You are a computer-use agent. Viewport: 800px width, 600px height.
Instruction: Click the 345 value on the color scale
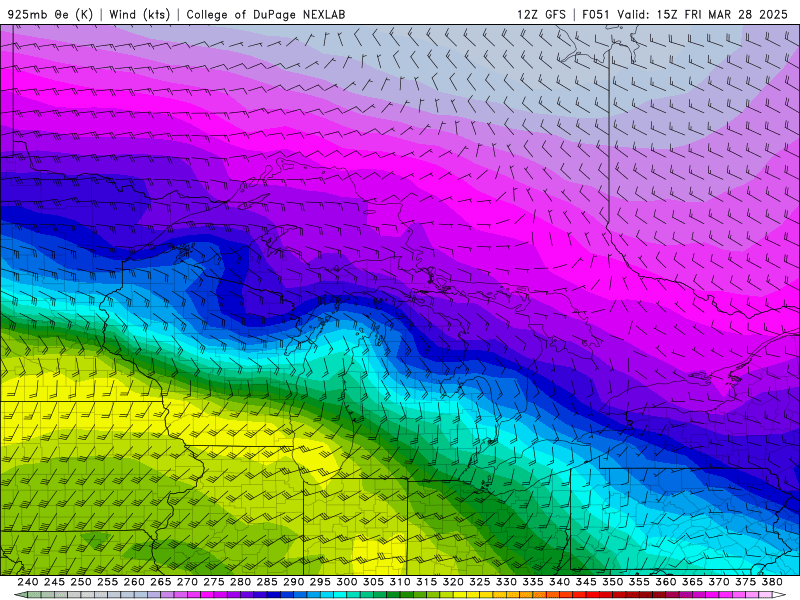coord(586,582)
